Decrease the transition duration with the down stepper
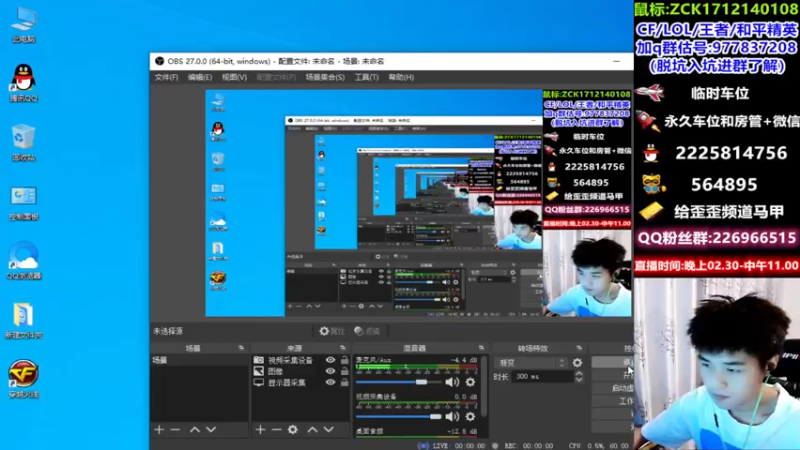 [x=579, y=380]
